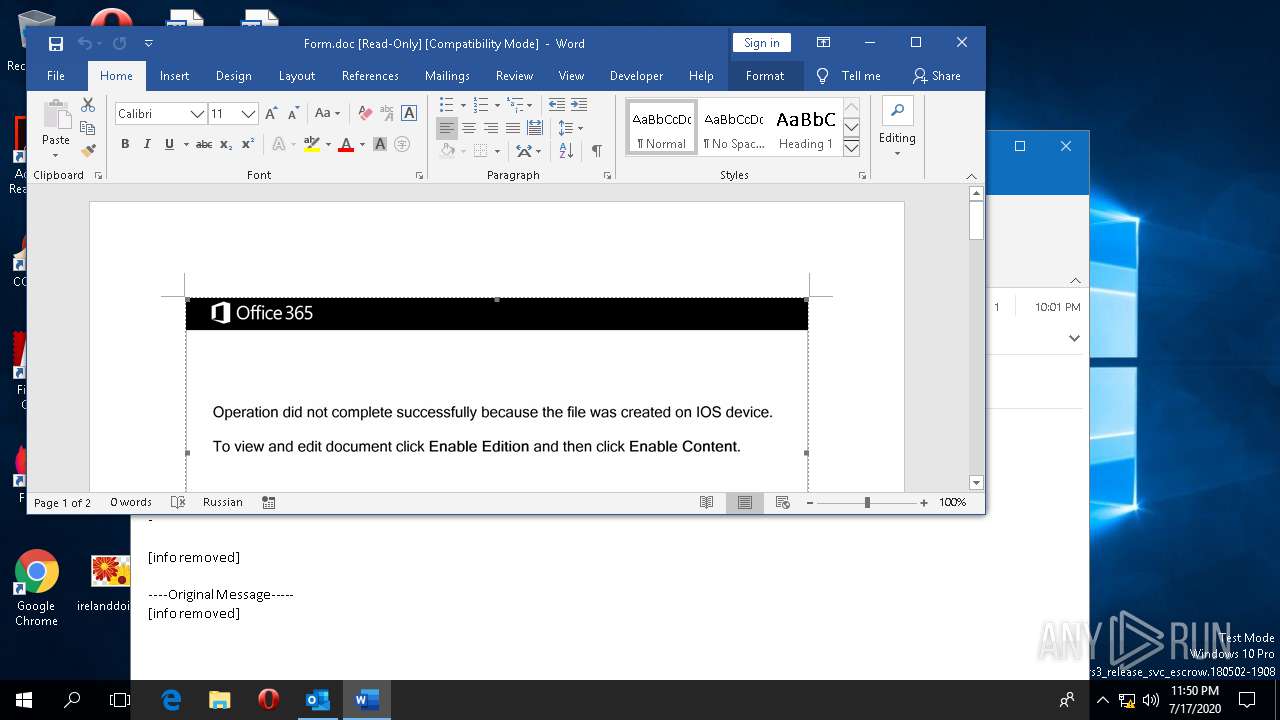This screenshot has width=1280, height=720.
Task: Click the Character Shading icon
Action: pos(380,144)
